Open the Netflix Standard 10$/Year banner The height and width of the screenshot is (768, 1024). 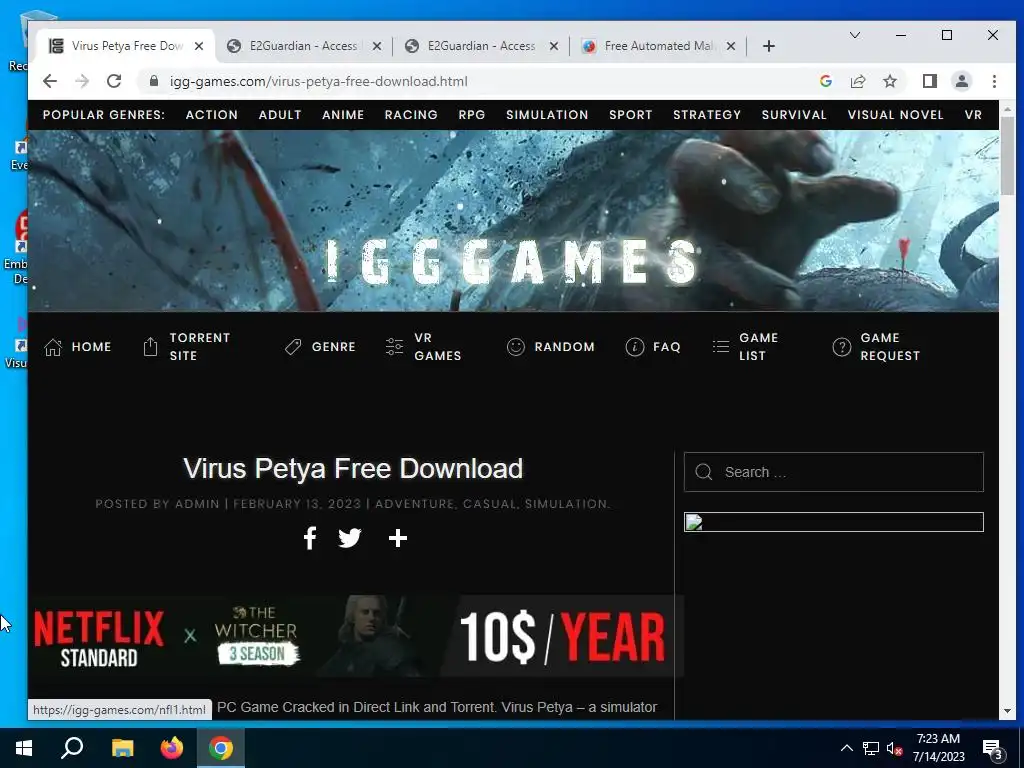tap(355, 636)
